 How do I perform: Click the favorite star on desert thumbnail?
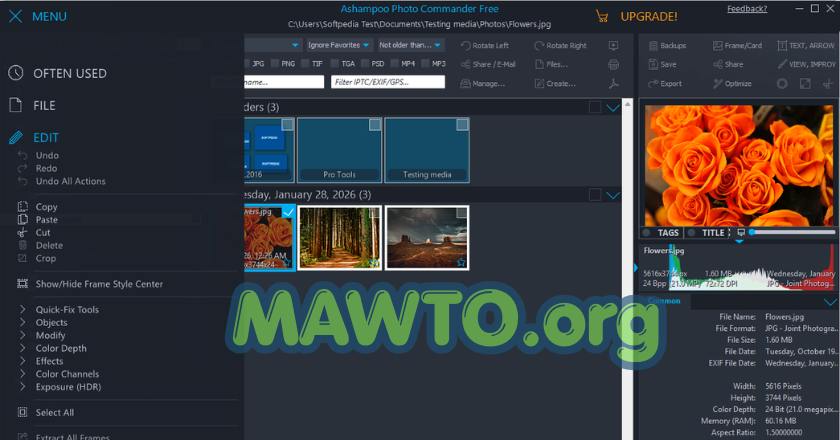pyautogui.click(x=461, y=262)
